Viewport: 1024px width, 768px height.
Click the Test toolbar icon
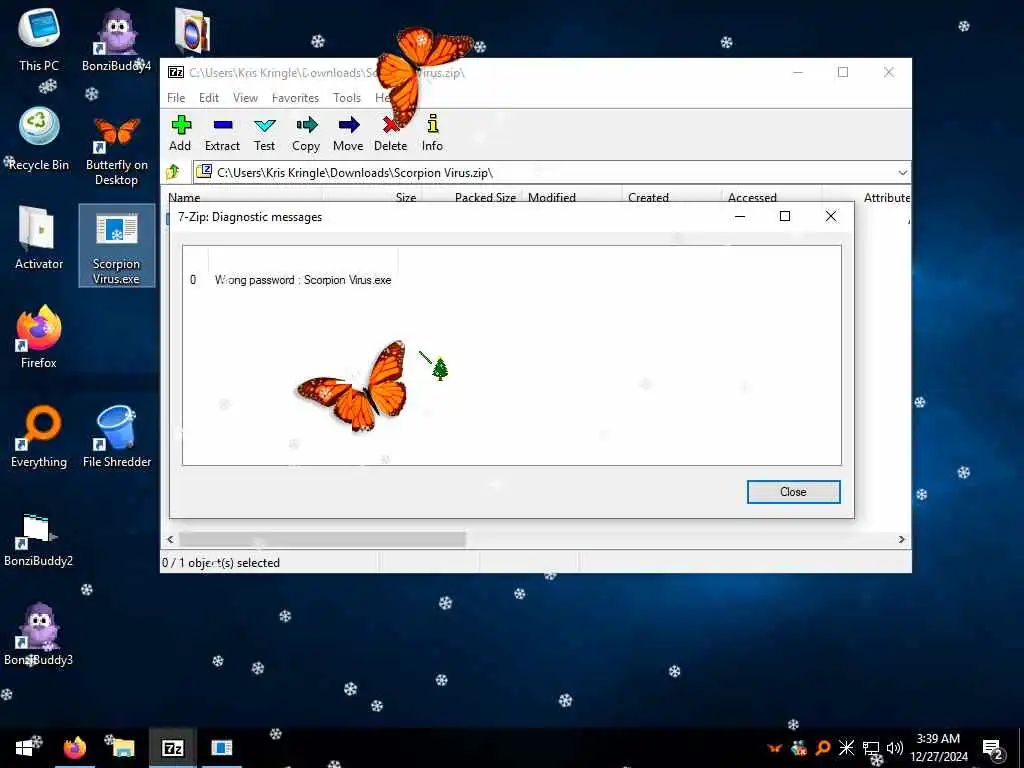click(264, 133)
